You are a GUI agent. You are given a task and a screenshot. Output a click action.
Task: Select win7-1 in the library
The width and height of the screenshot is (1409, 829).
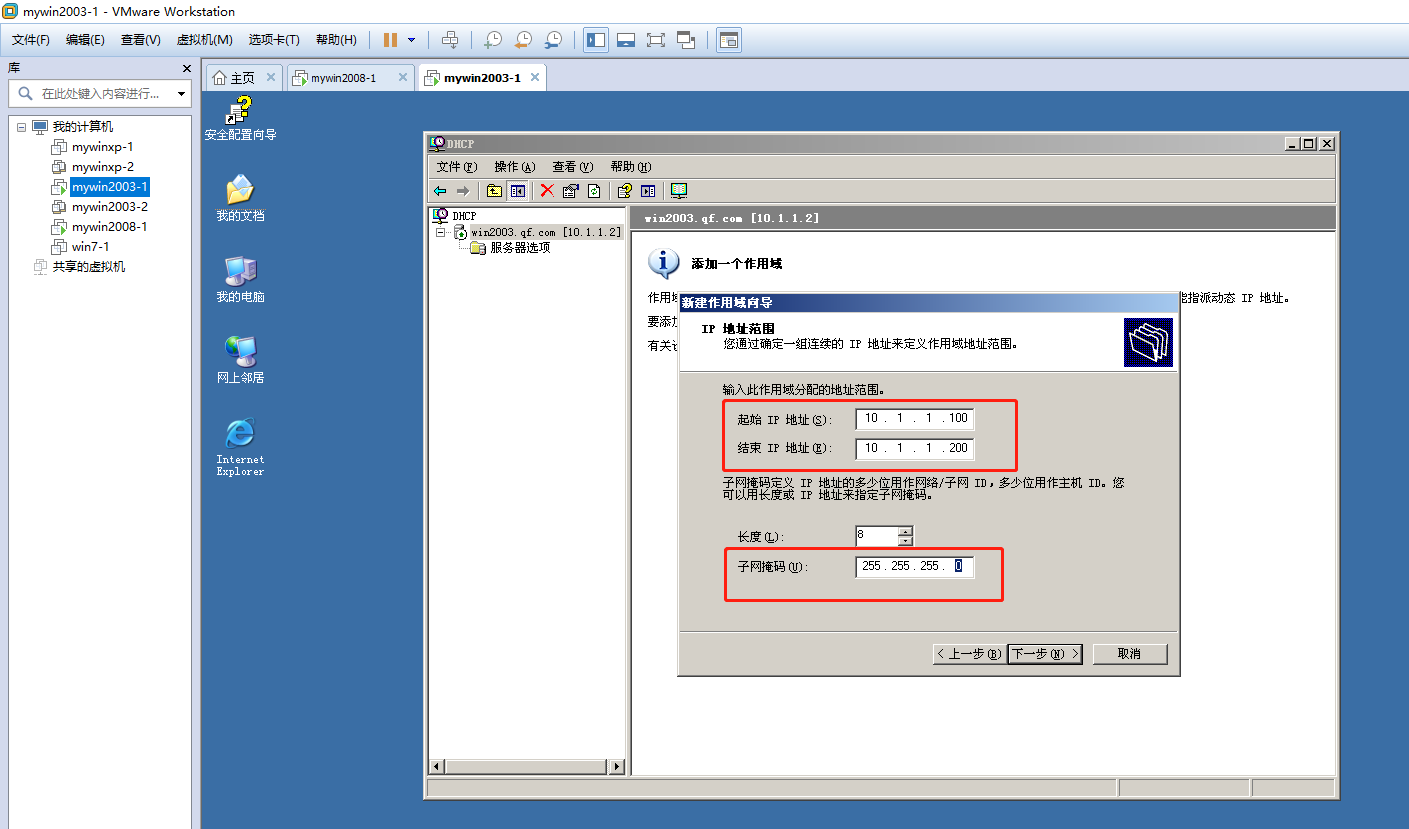pos(90,247)
